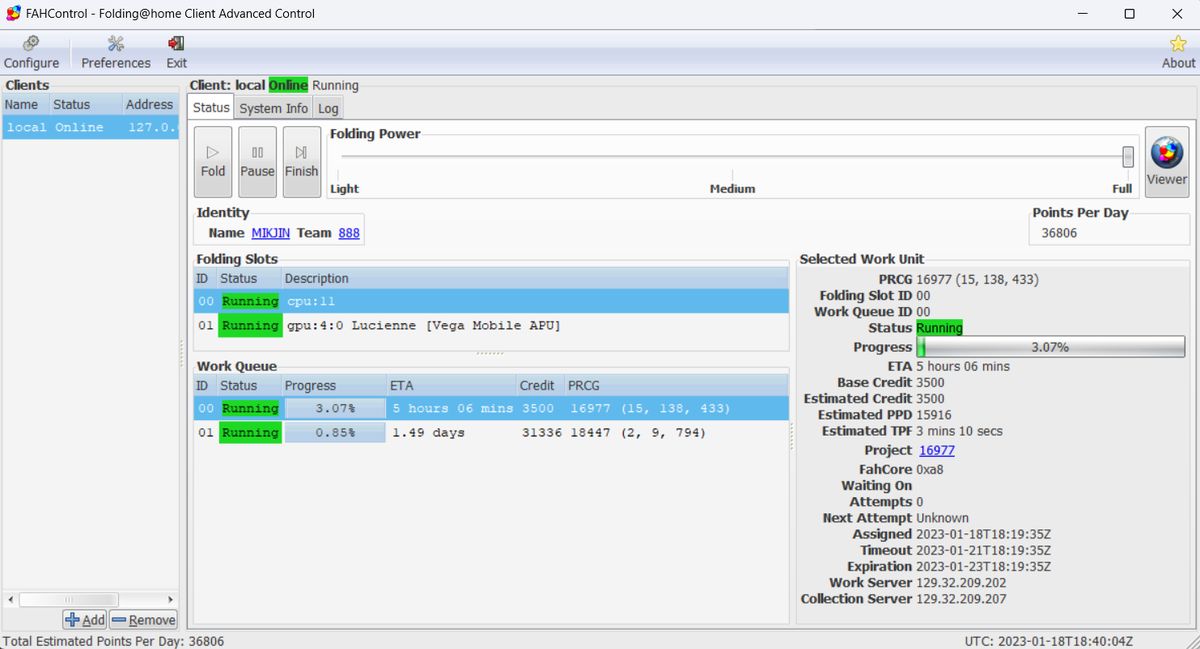Click the Exit toolbar icon
This screenshot has width=1200, height=649.
[177, 53]
